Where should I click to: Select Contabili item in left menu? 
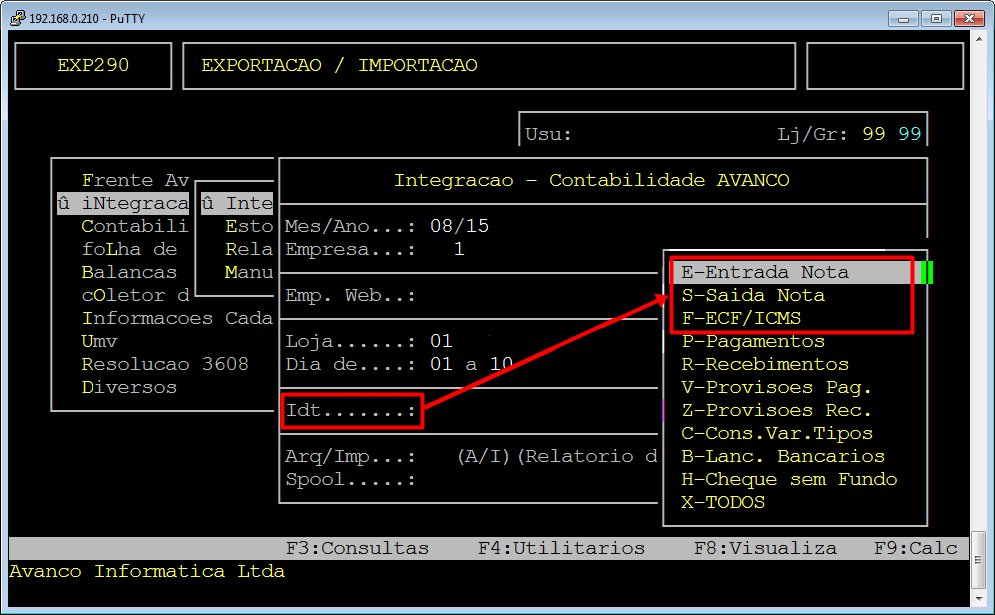pyautogui.click(x=134, y=226)
